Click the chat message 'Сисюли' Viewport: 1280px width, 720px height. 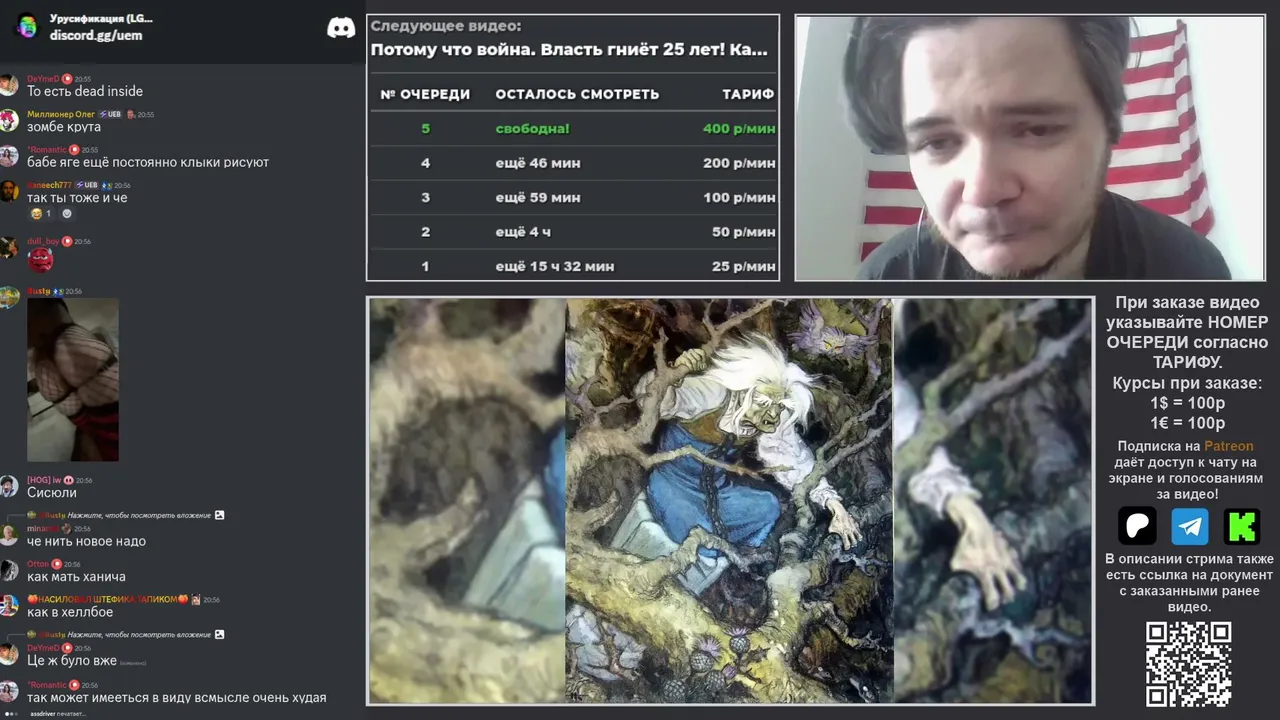[x=52, y=493]
